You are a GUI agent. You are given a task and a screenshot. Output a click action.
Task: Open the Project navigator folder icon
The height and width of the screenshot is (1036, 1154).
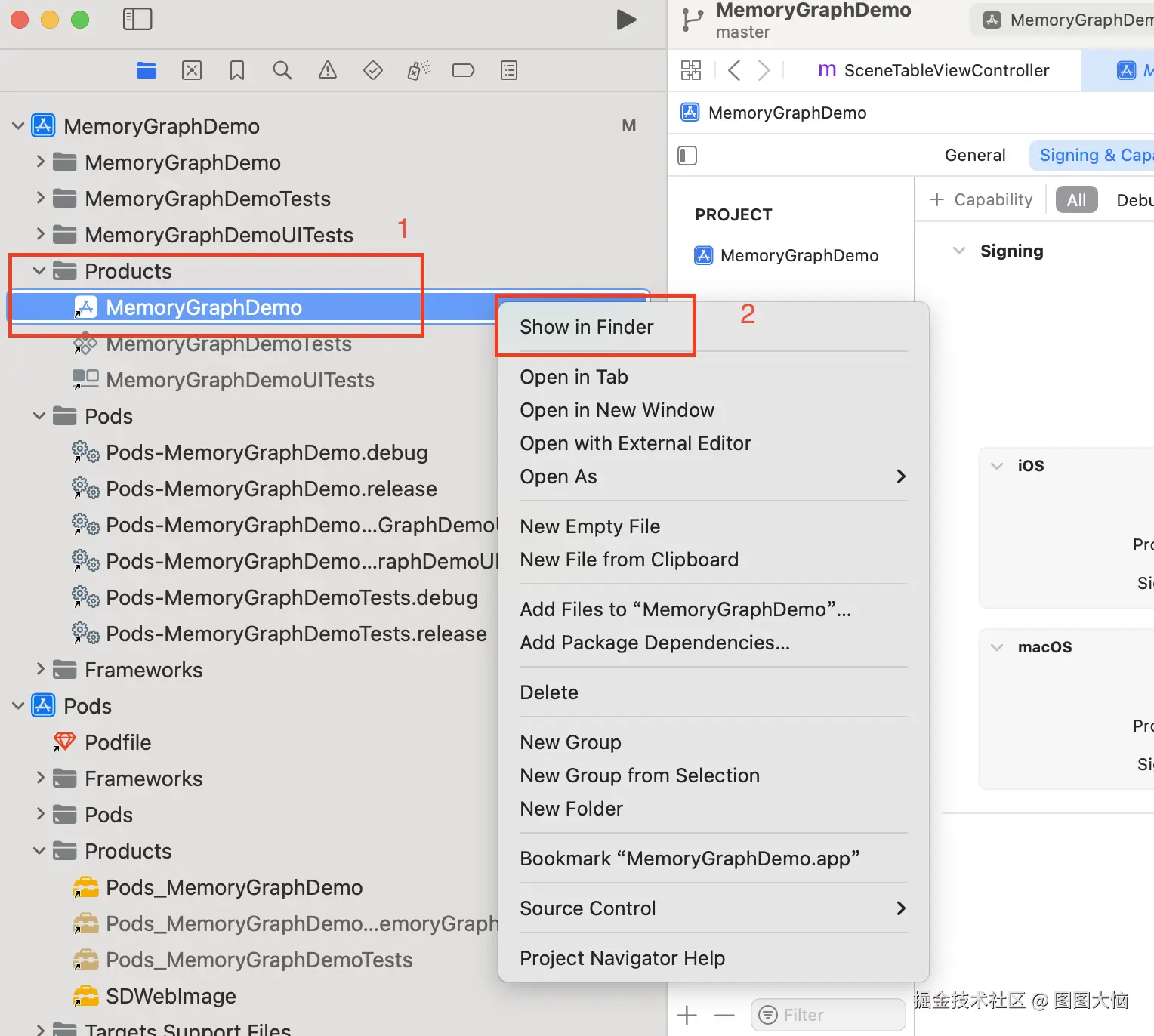[147, 70]
